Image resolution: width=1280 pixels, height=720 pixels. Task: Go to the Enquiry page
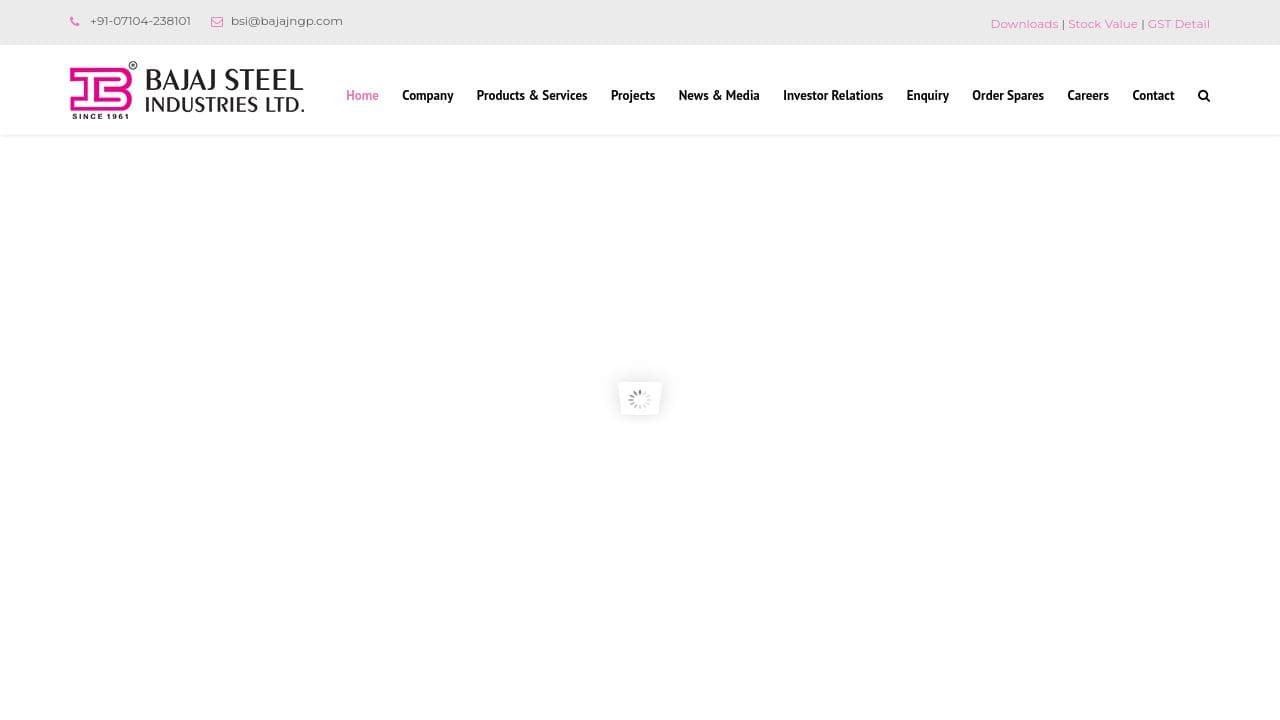point(927,95)
